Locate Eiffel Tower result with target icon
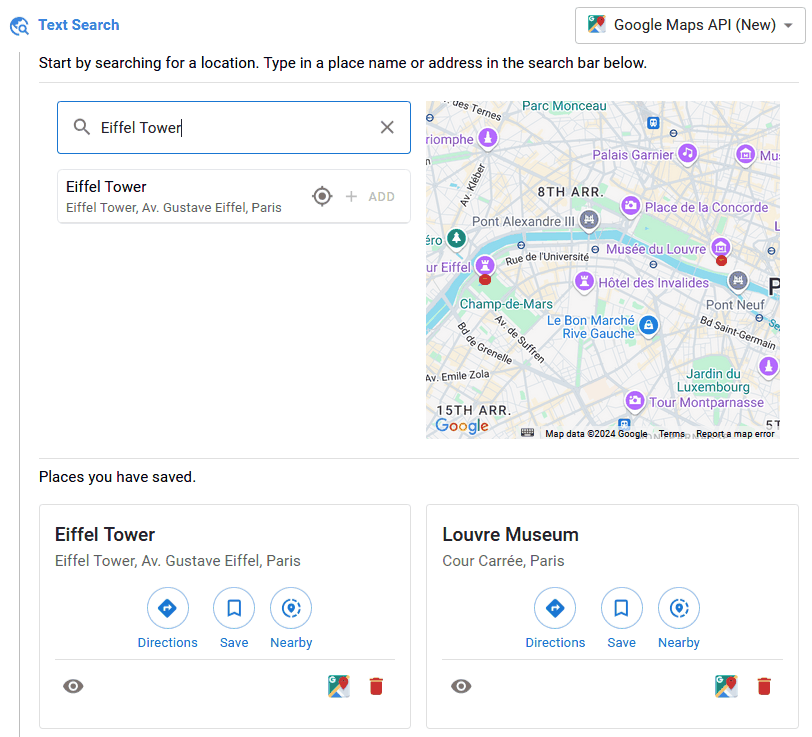 click(x=322, y=196)
